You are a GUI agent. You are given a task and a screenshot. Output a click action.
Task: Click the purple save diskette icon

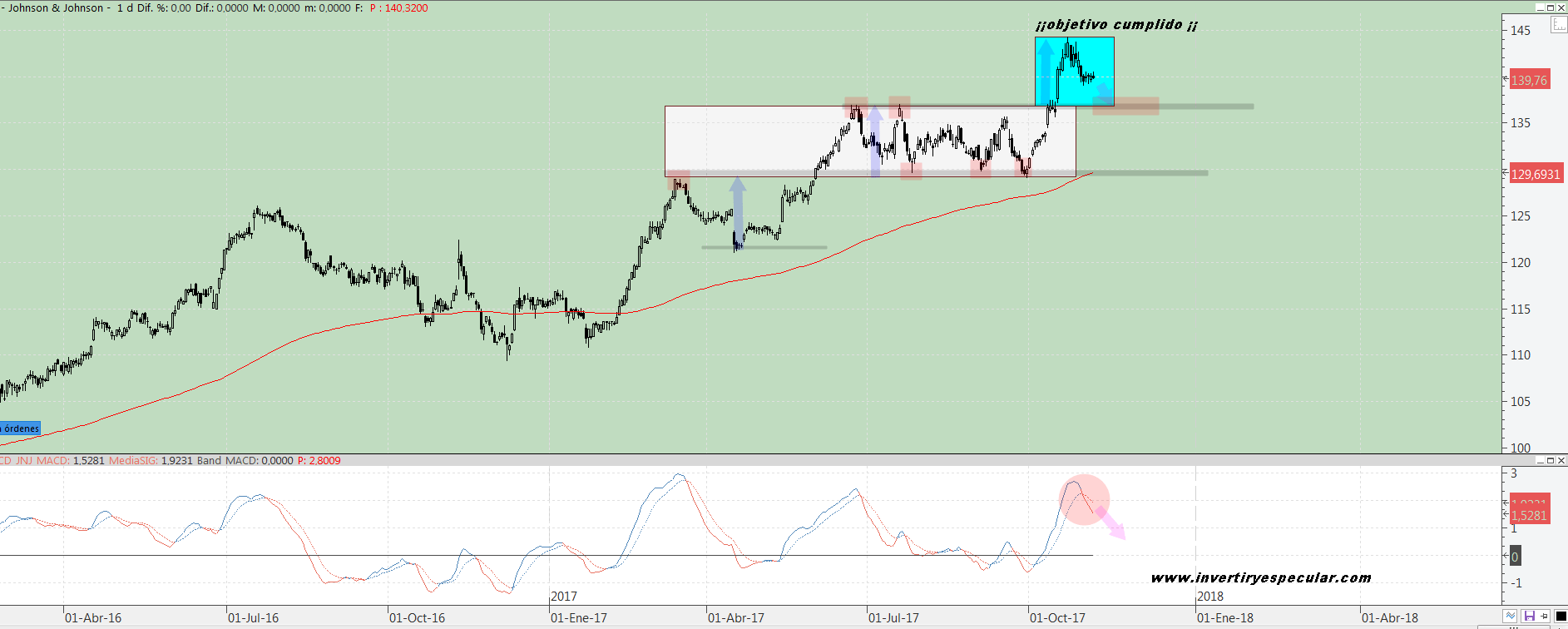point(1529,617)
